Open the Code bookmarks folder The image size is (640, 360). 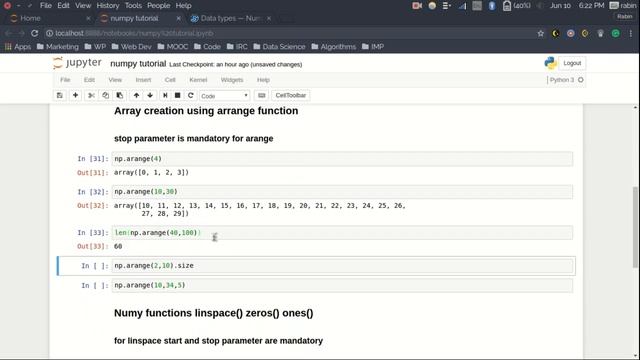coord(207,47)
